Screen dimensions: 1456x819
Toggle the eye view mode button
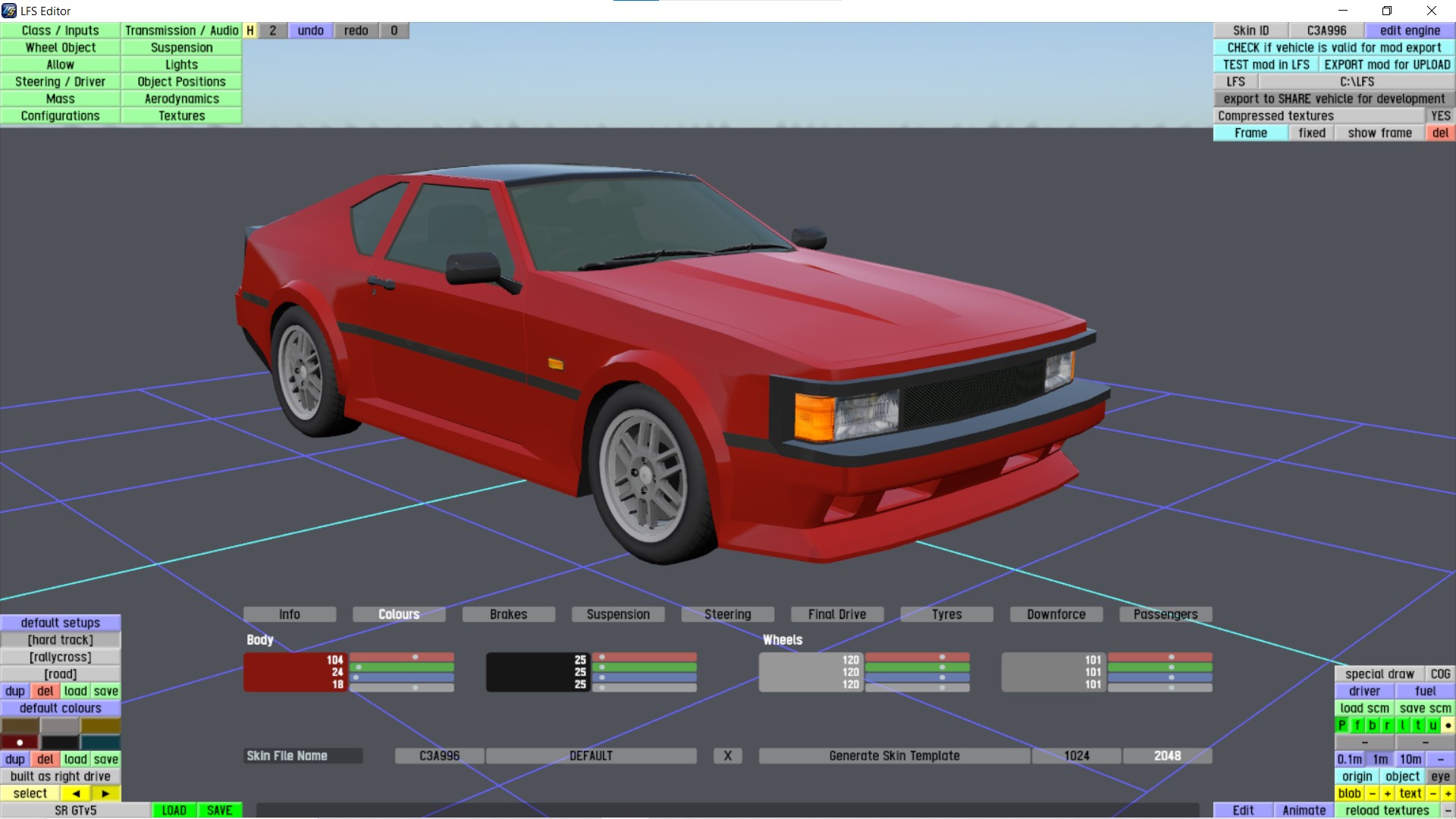(x=1440, y=776)
